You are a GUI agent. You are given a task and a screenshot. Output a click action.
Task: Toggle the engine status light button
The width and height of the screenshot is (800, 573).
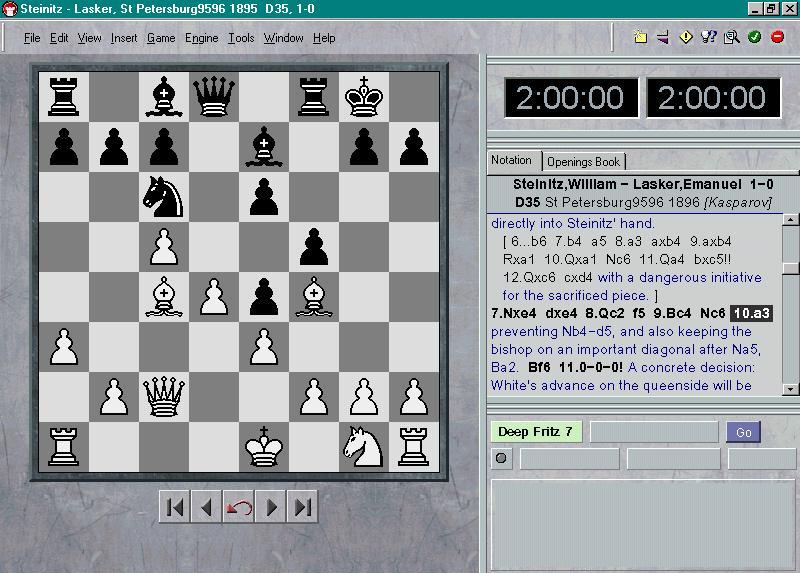502,459
